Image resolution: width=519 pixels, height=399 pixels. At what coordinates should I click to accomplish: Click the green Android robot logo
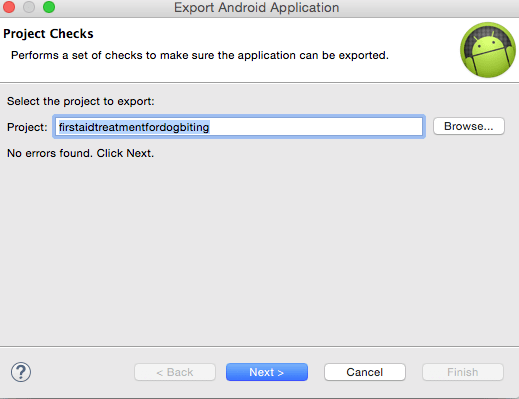488,50
